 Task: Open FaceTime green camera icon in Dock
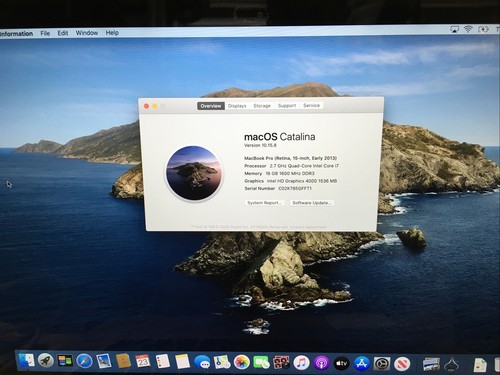pyautogui.click(x=262, y=362)
